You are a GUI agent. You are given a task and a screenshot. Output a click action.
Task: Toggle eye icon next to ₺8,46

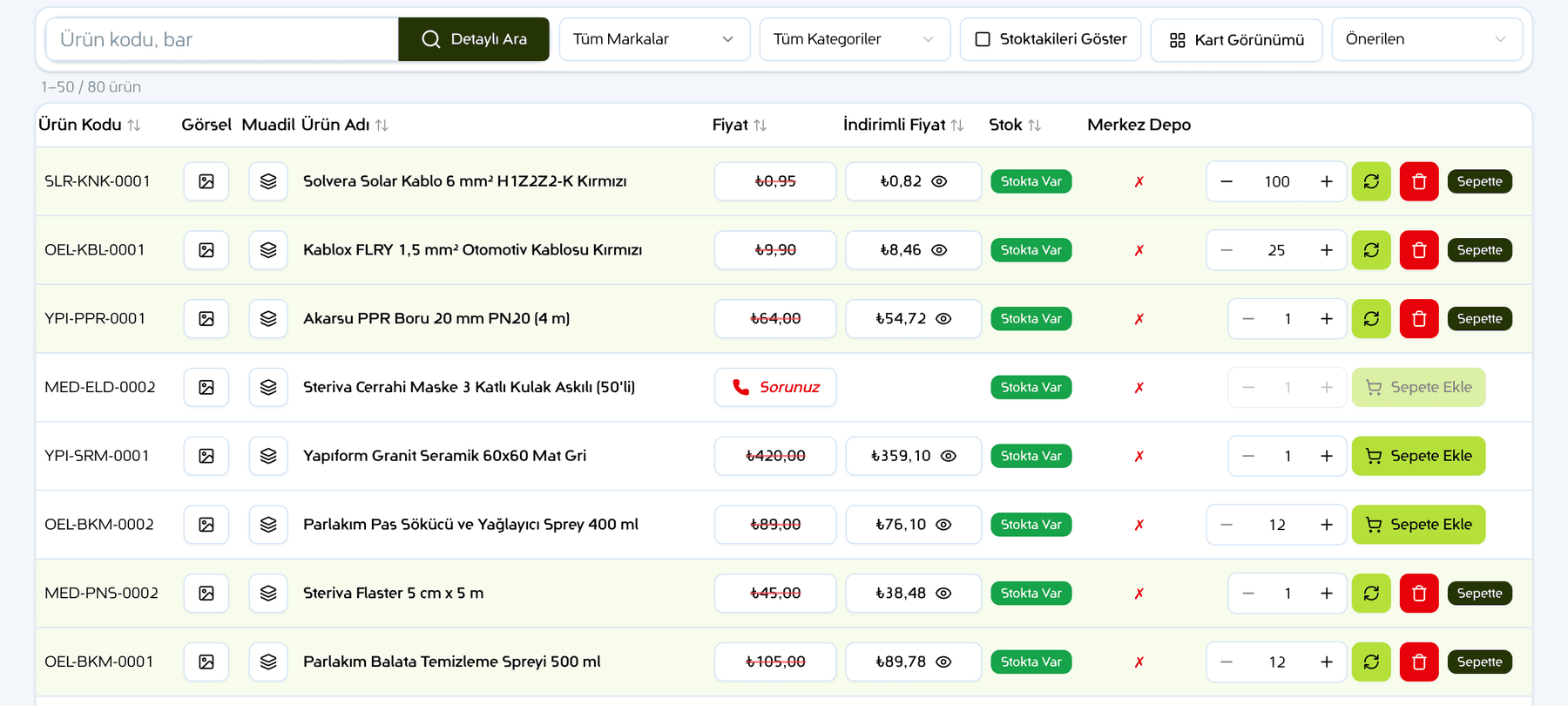[x=939, y=250]
